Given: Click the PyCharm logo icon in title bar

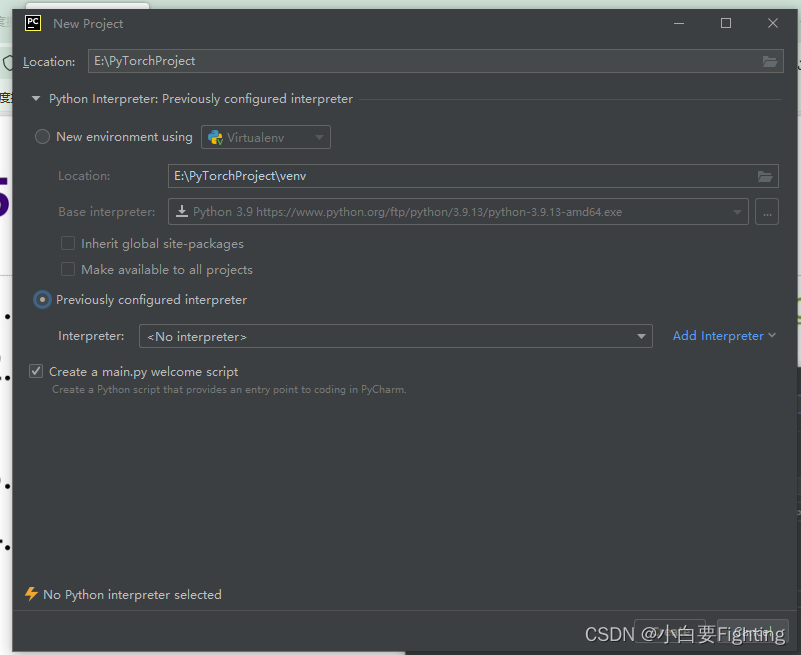Looking at the screenshot, I should click(33, 23).
